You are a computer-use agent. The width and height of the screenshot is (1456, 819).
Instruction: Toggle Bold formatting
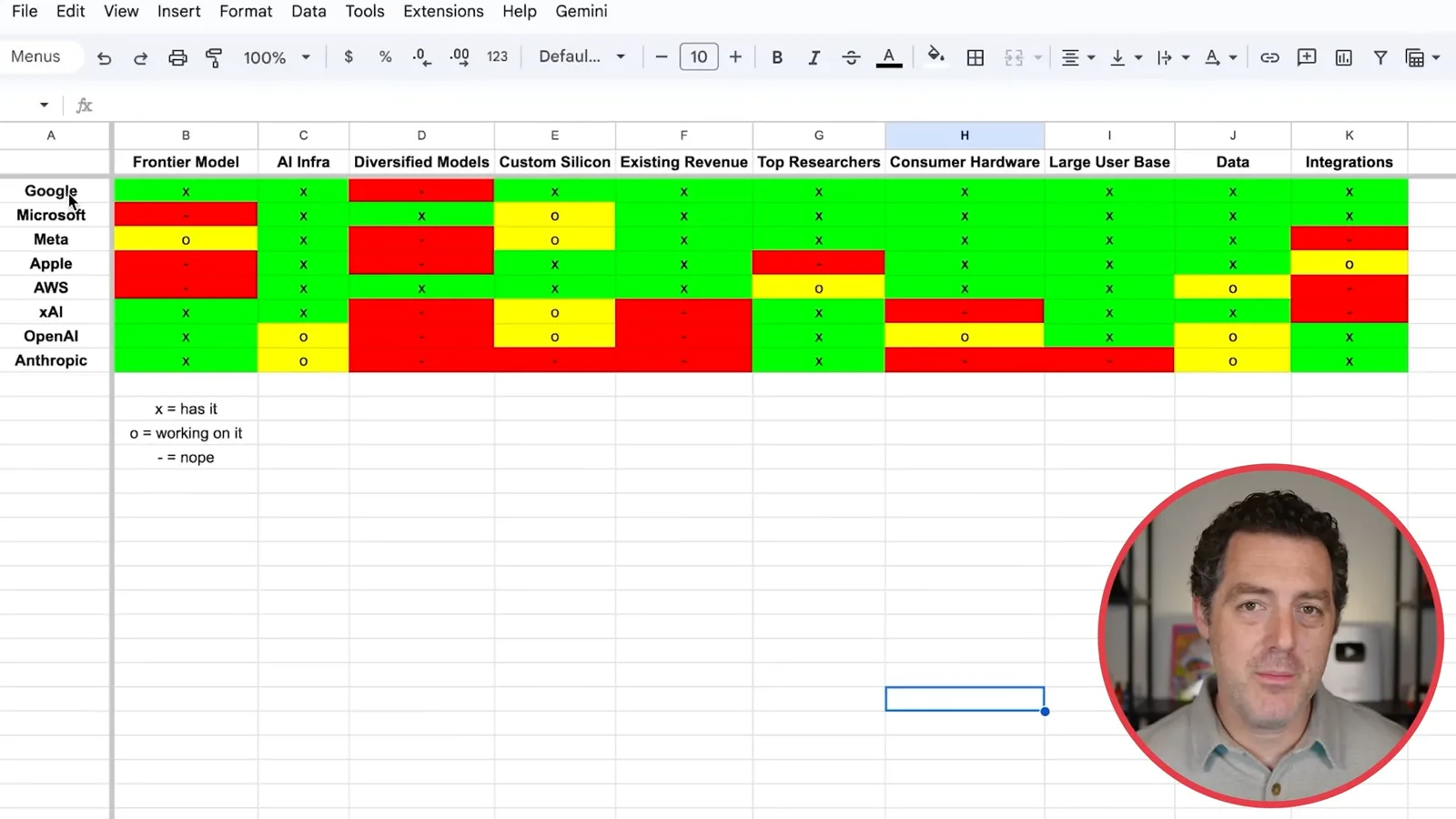tap(777, 57)
